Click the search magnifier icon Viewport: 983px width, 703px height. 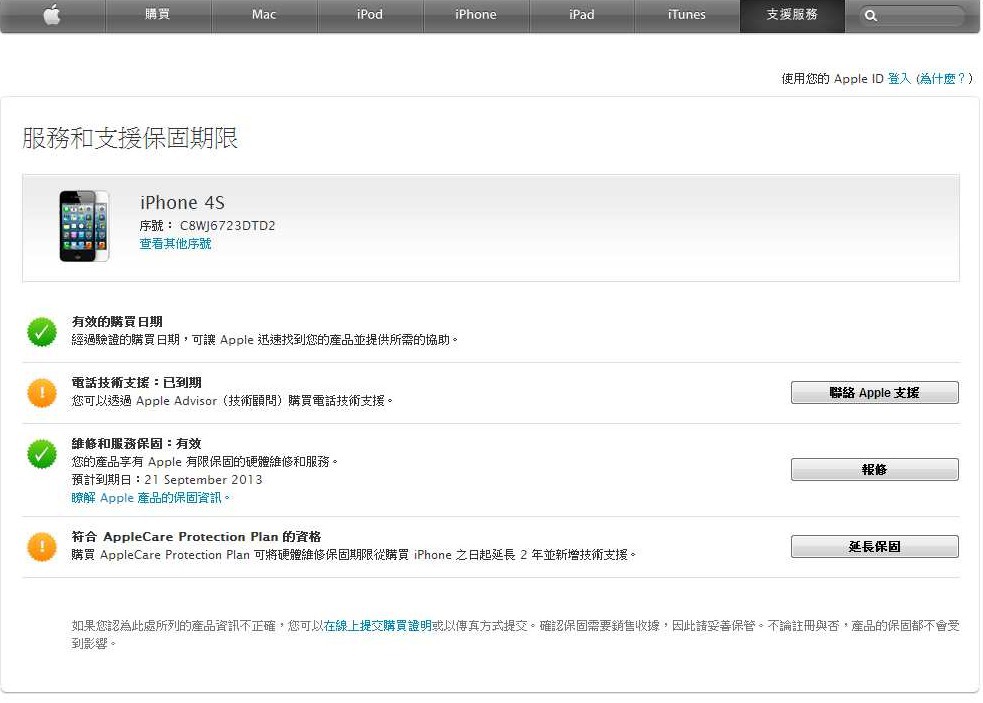click(870, 16)
